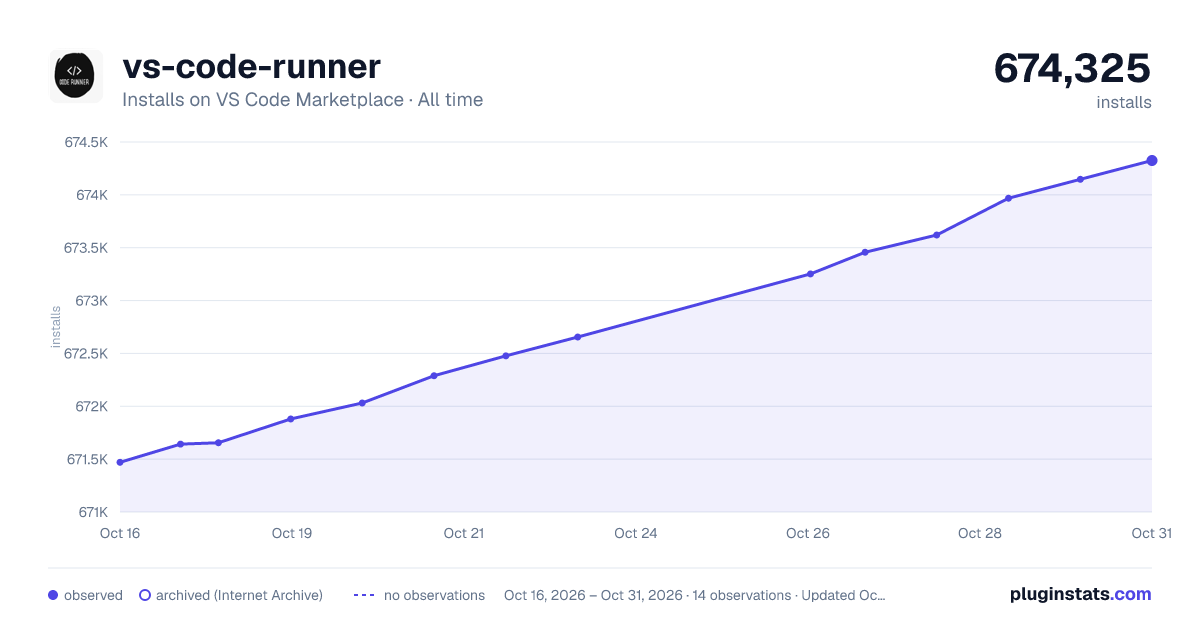Select the first data point at Oct 16
Image resolution: width=1200 pixels, height=630 pixels.
pyautogui.click(x=120, y=462)
